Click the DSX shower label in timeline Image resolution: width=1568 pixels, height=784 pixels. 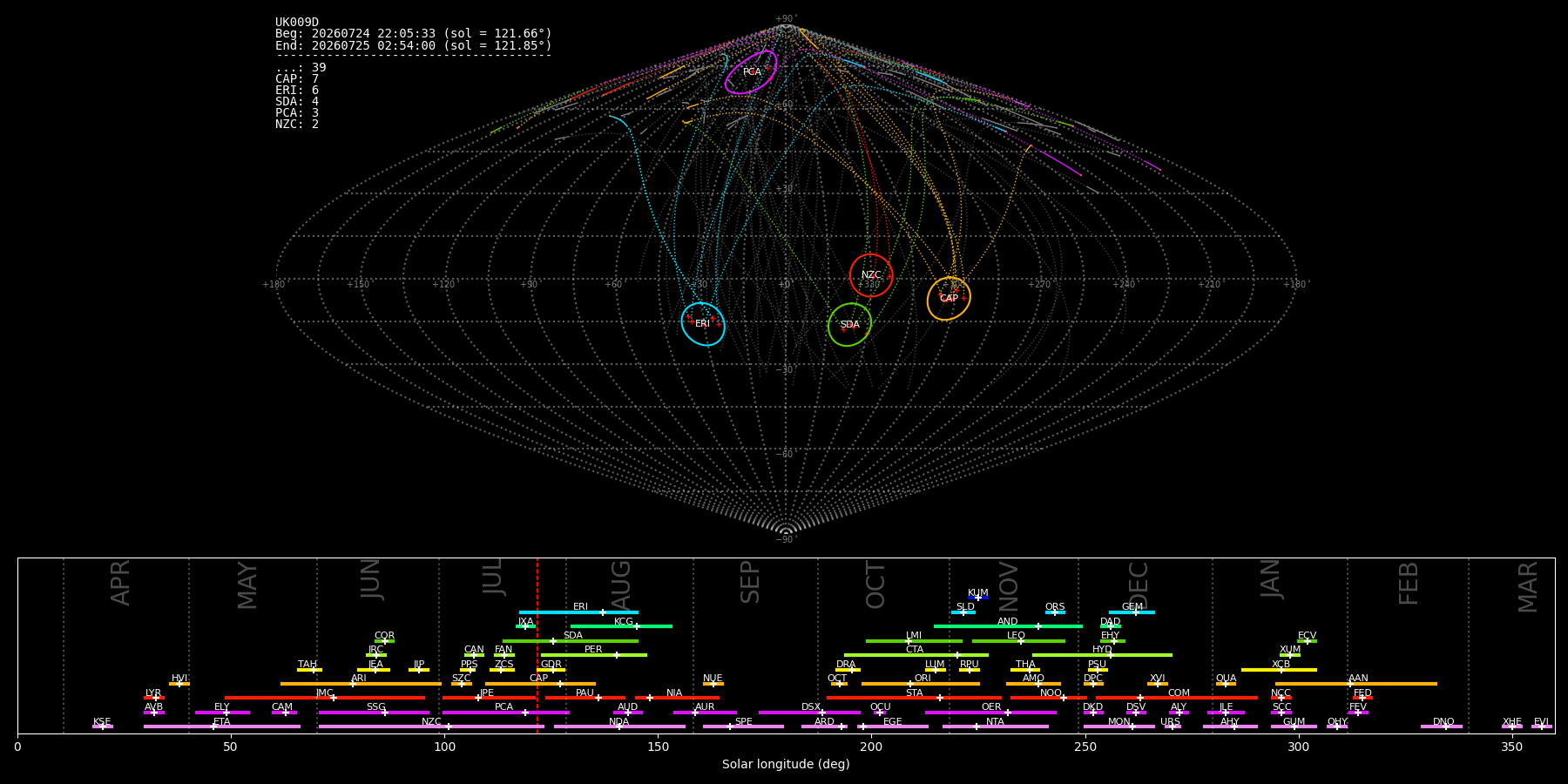811,707
